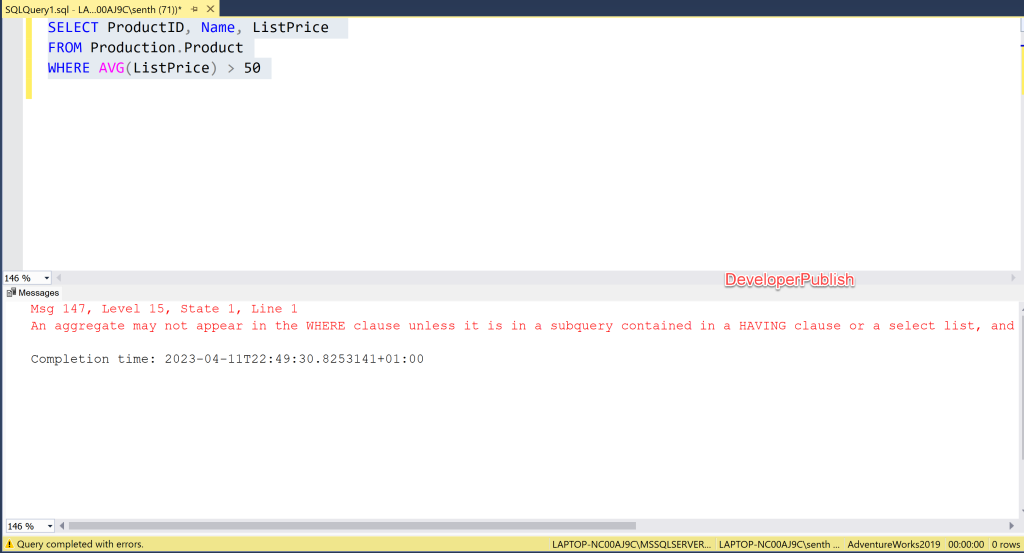Click the 00:00:00 elapsed time in status bar
The height and width of the screenshot is (553, 1024).
(x=966, y=544)
